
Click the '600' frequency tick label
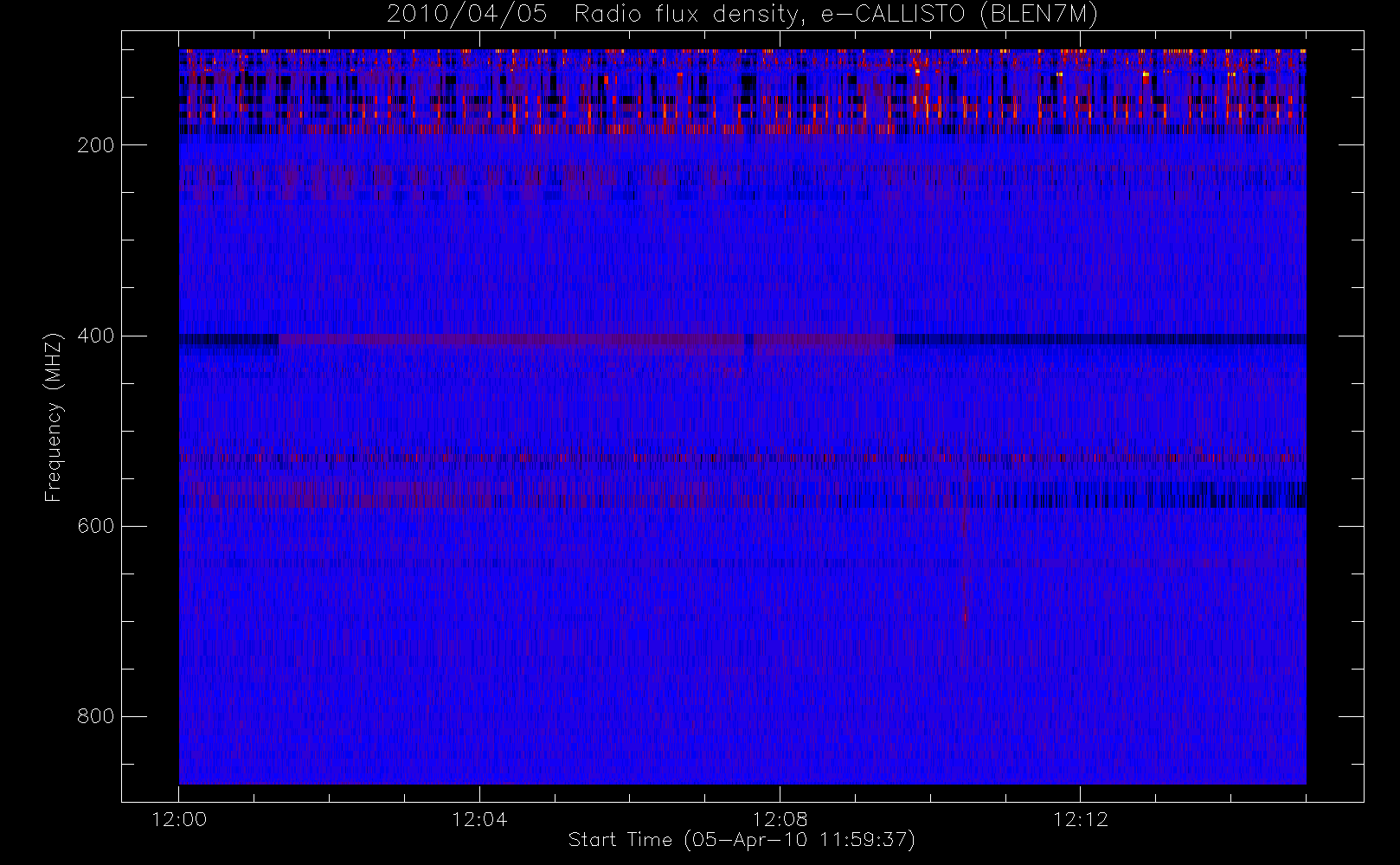click(95, 526)
